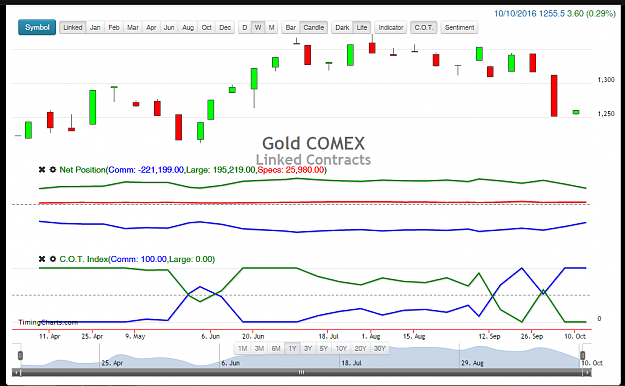Open Net Position settings gear
This screenshot has width=625, height=386.
pos(53,170)
